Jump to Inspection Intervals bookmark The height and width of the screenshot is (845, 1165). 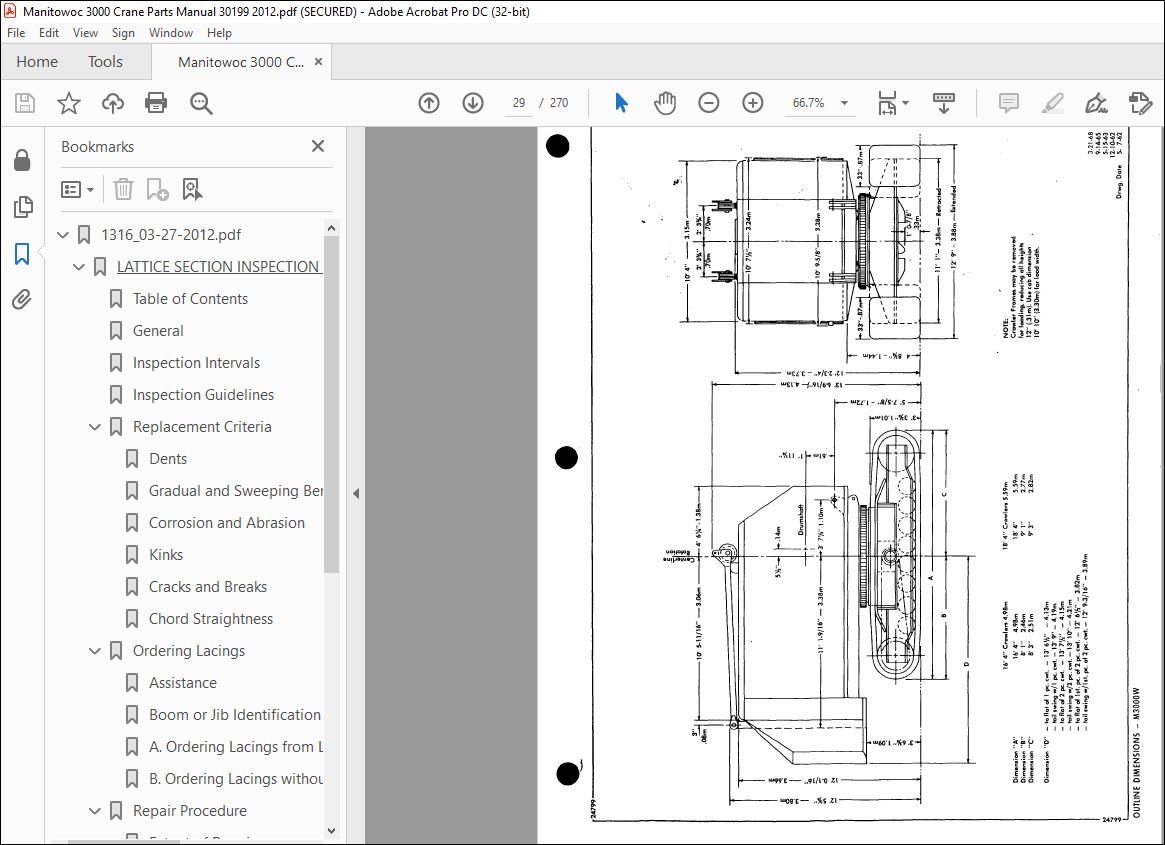(x=196, y=363)
